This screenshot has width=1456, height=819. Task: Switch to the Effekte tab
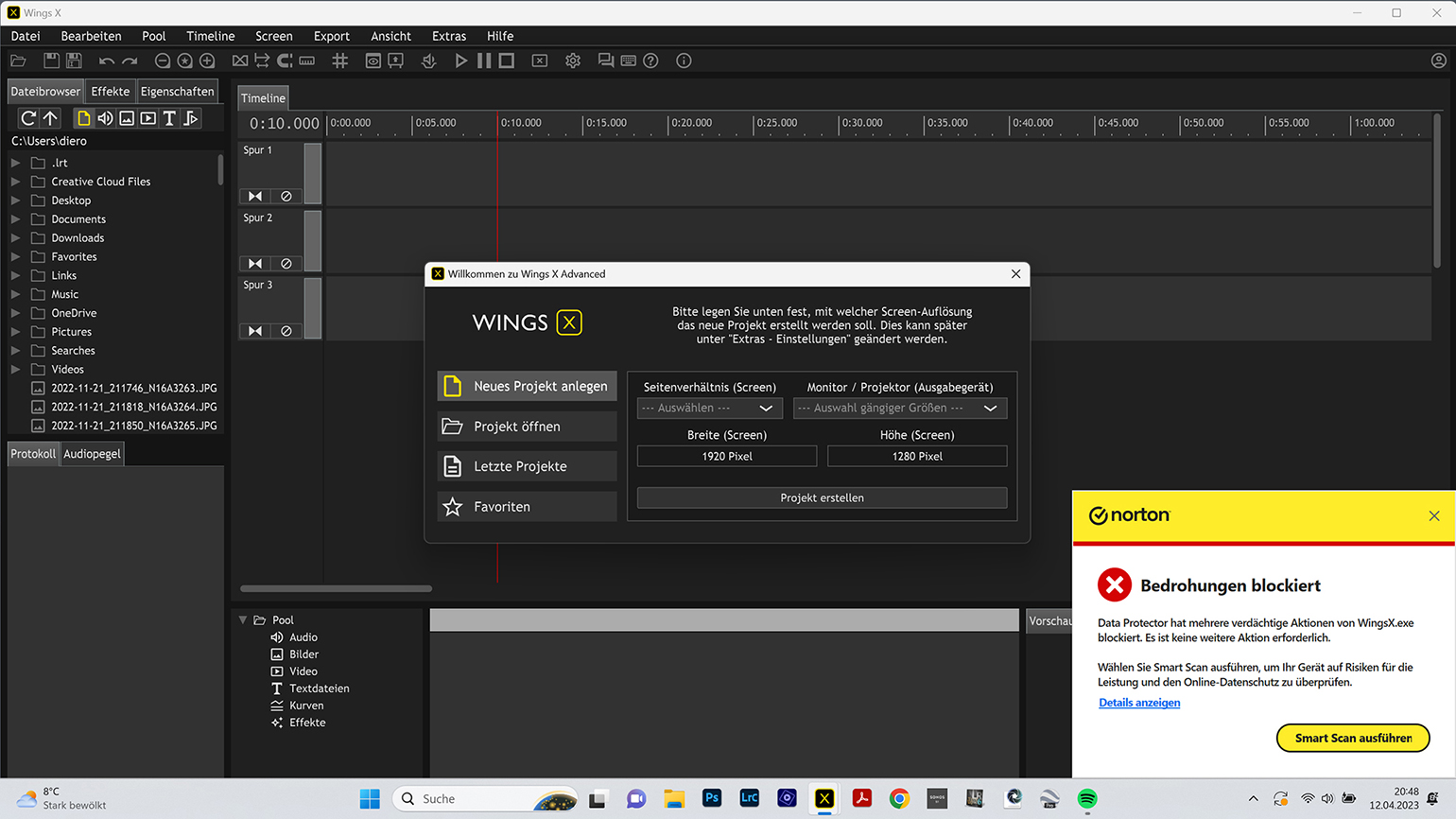111,92
